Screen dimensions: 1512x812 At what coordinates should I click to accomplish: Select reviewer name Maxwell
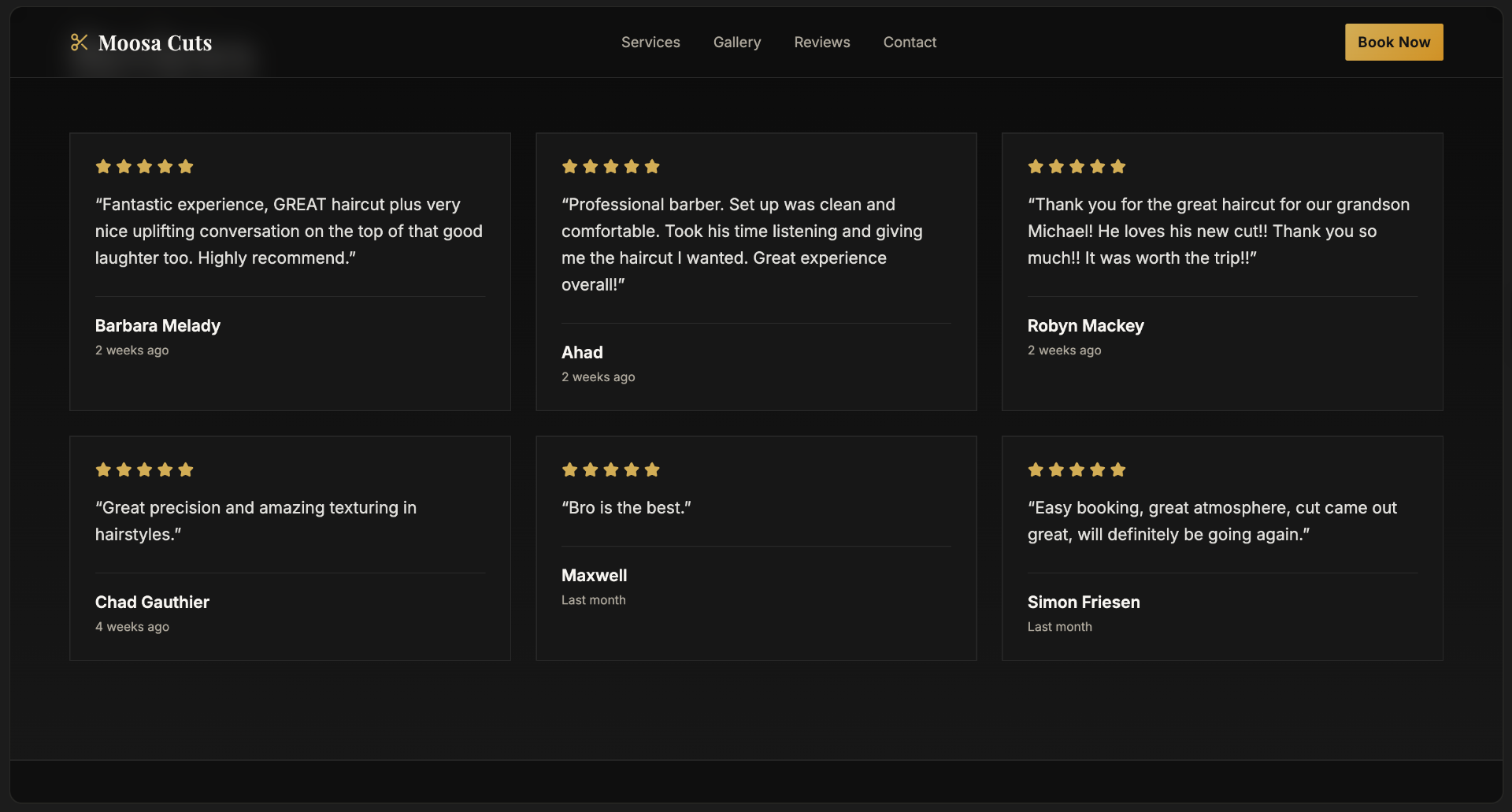[594, 575]
